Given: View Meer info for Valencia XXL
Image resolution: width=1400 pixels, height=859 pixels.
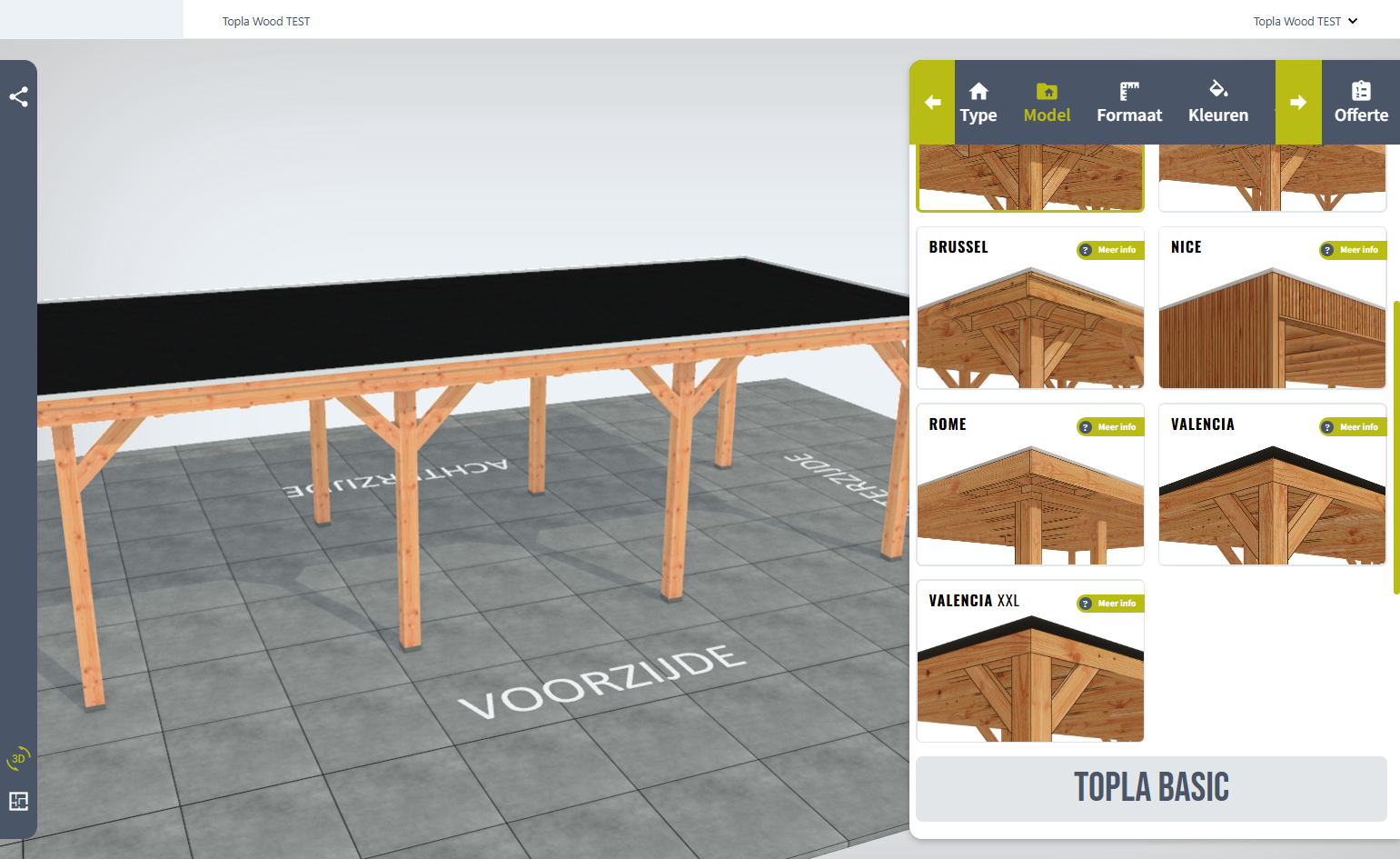Looking at the screenshot, I should 1109,604.
